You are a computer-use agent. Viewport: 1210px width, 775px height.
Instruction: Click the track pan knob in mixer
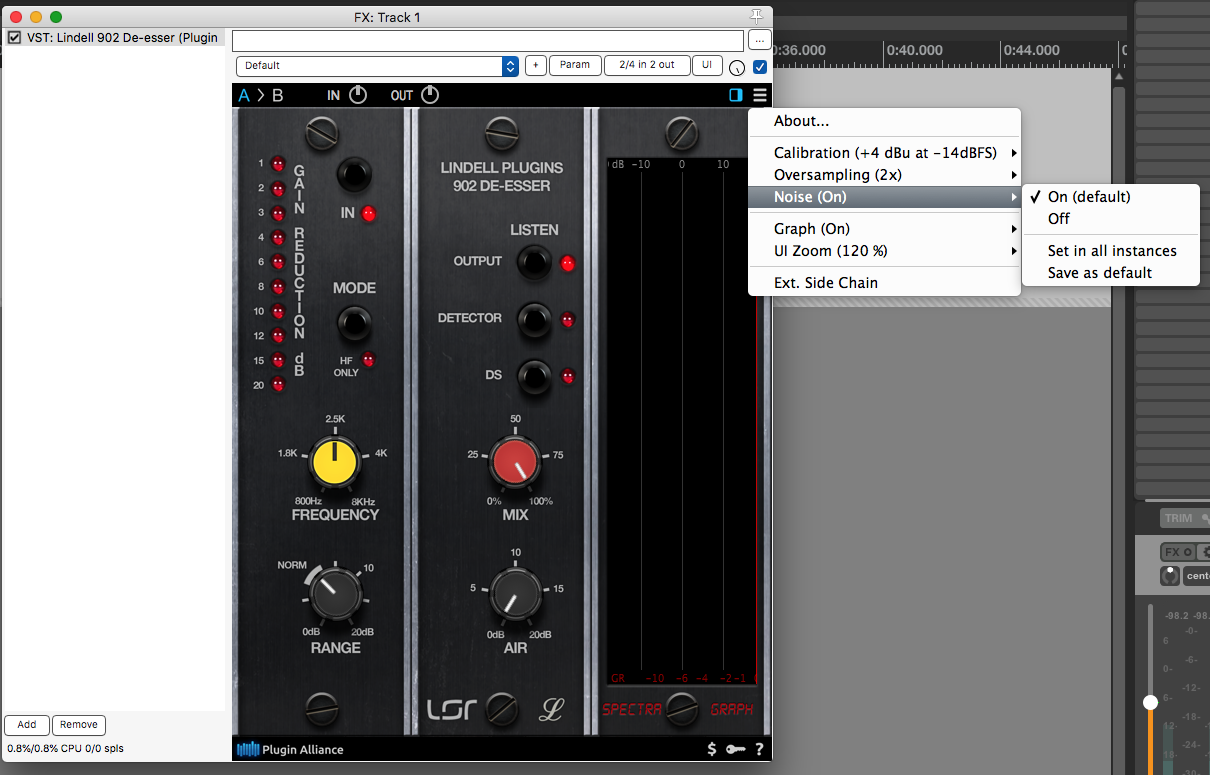(x=1169, y=575)
